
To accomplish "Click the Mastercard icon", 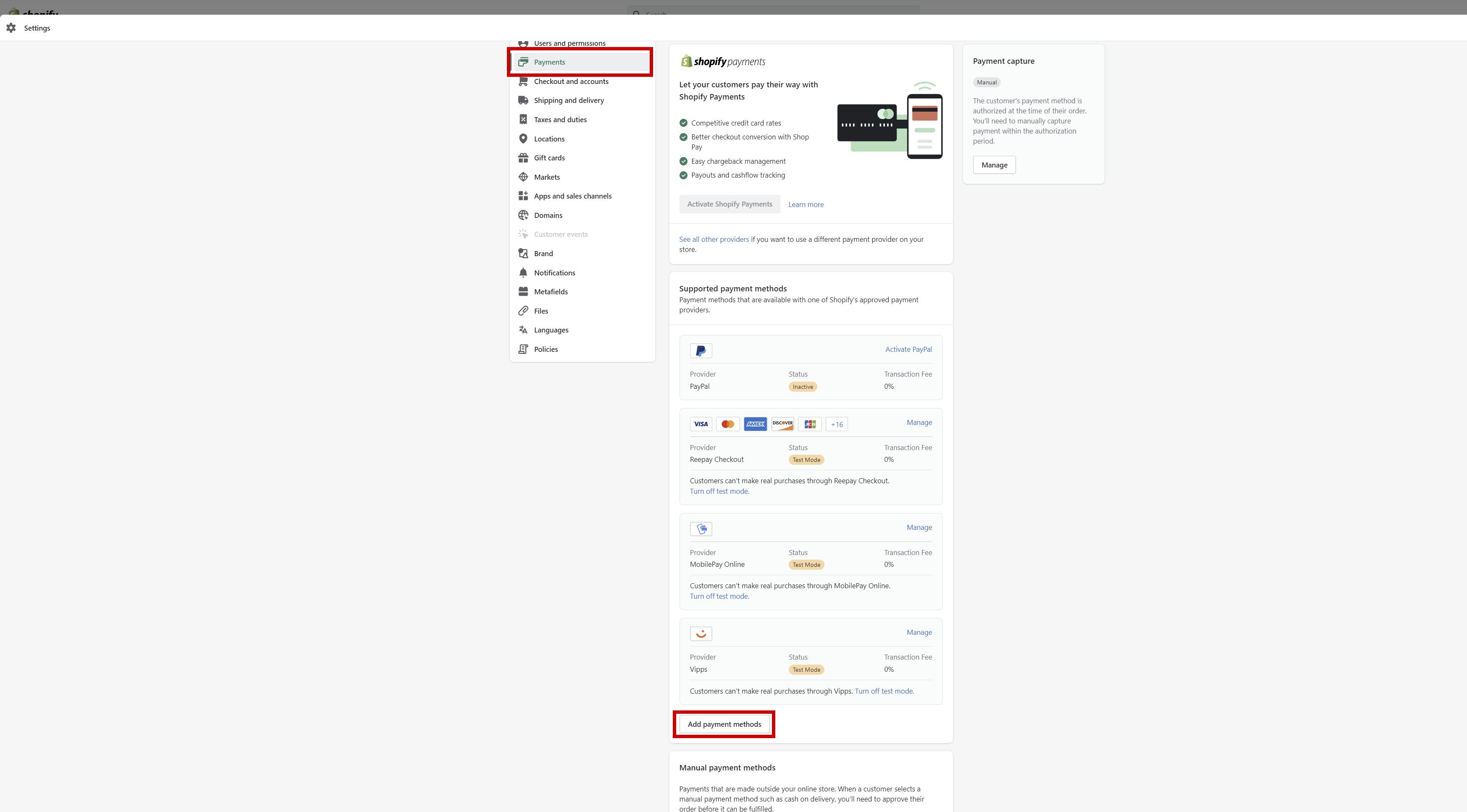I will point(728,424).
